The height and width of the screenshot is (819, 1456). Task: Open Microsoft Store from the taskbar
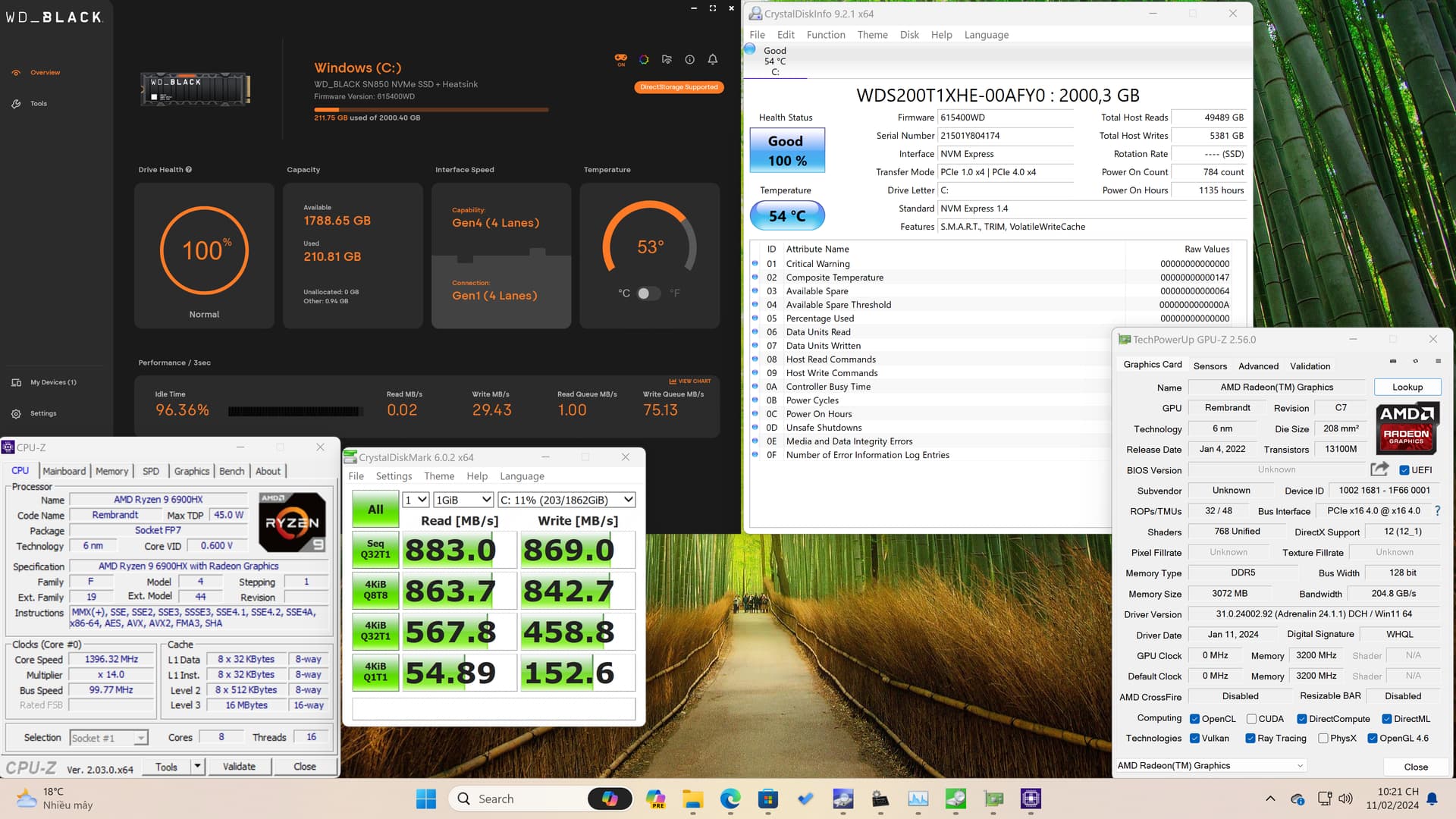click(767, 799)
